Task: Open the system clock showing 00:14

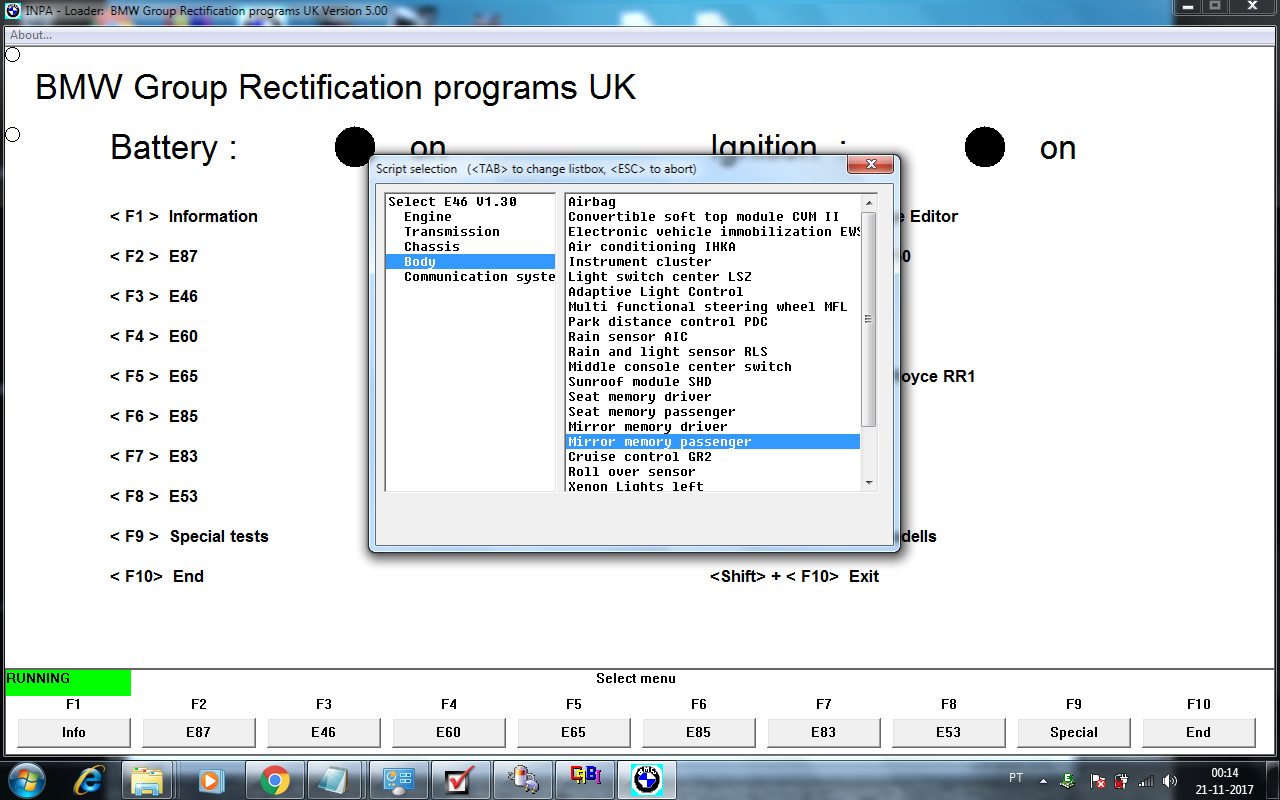Action: click(1224, 780)
